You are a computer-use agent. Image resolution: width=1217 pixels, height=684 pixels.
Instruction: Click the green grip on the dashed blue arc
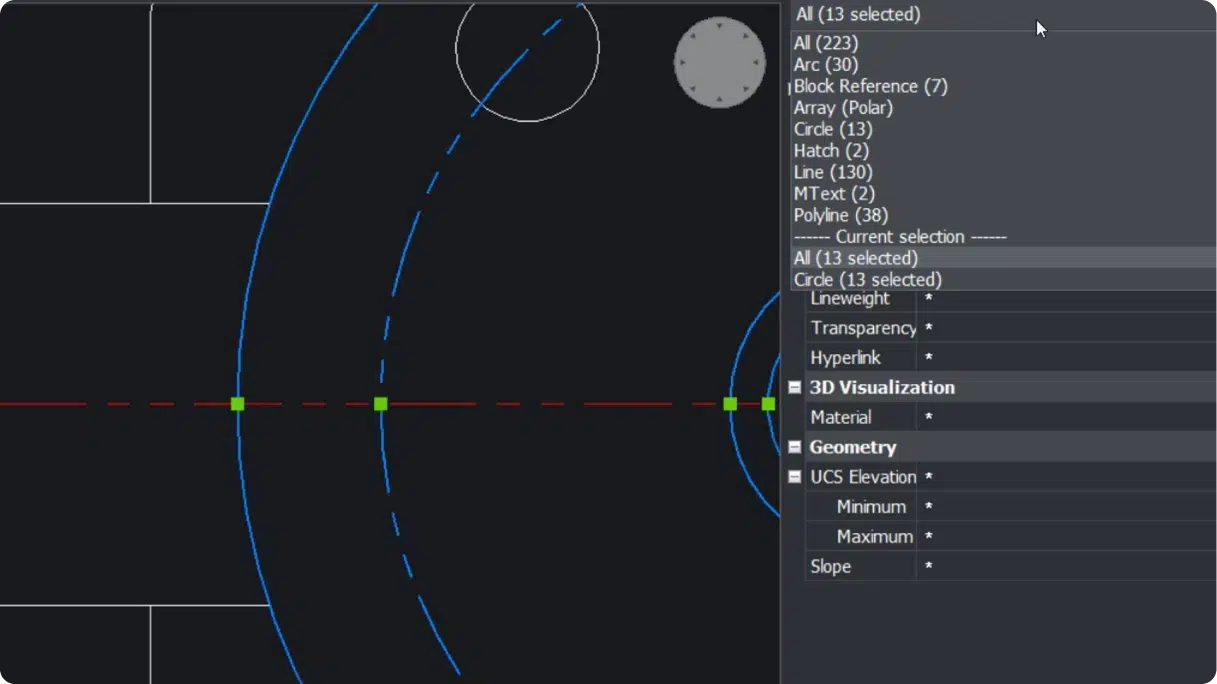[380, 404]
